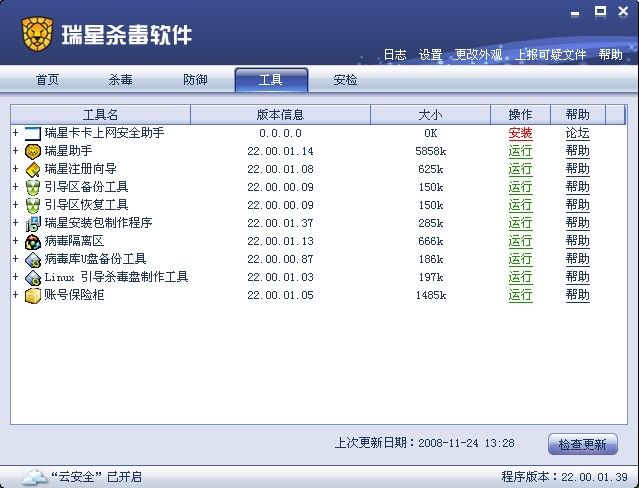Click 上报可疑文件 in the top bar
Image resolution: width=639 pixels, height=488 pixels.
(550, 55)
